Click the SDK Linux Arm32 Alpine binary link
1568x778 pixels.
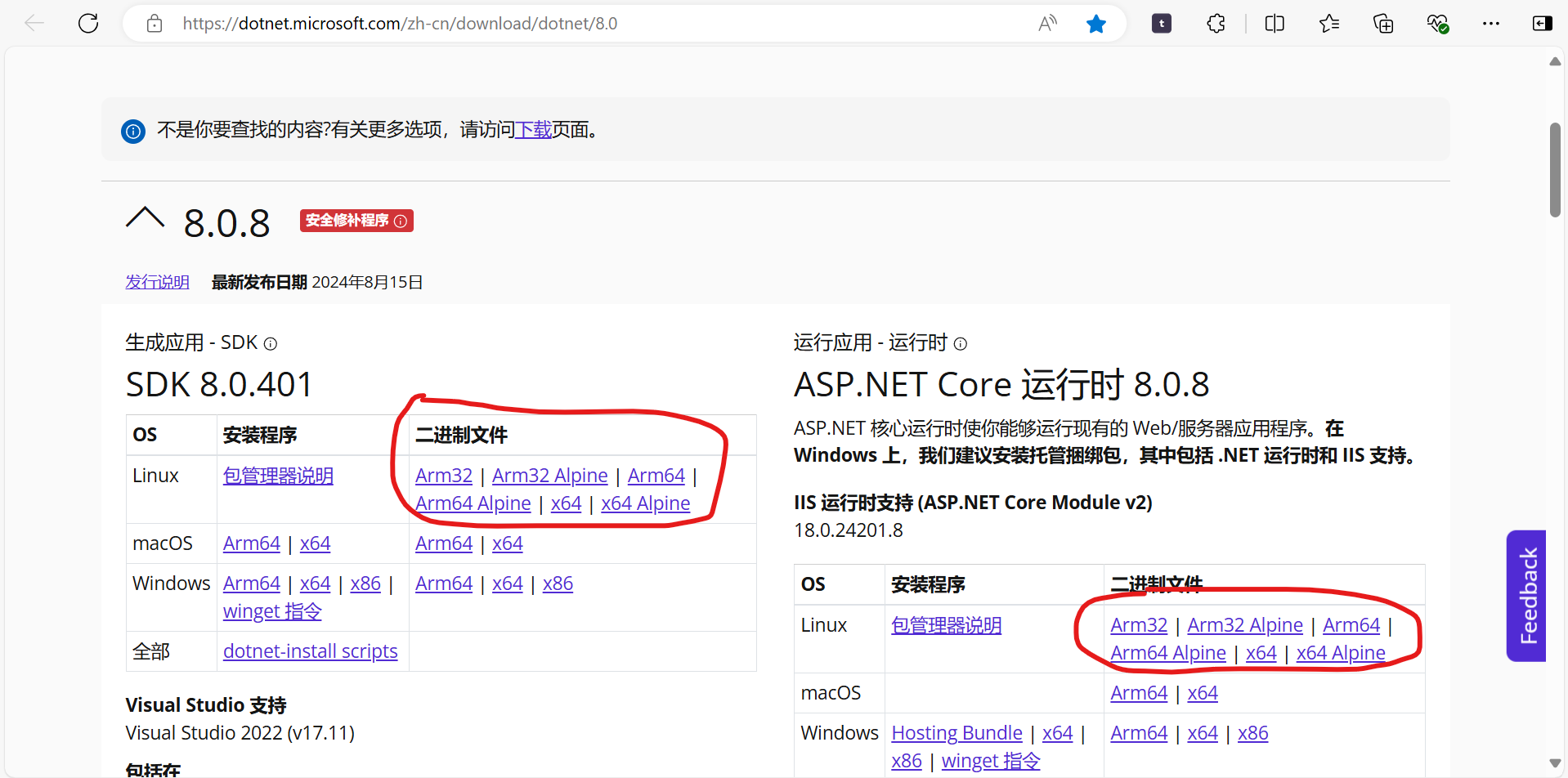pyautogui.click(x=549, y=476)
